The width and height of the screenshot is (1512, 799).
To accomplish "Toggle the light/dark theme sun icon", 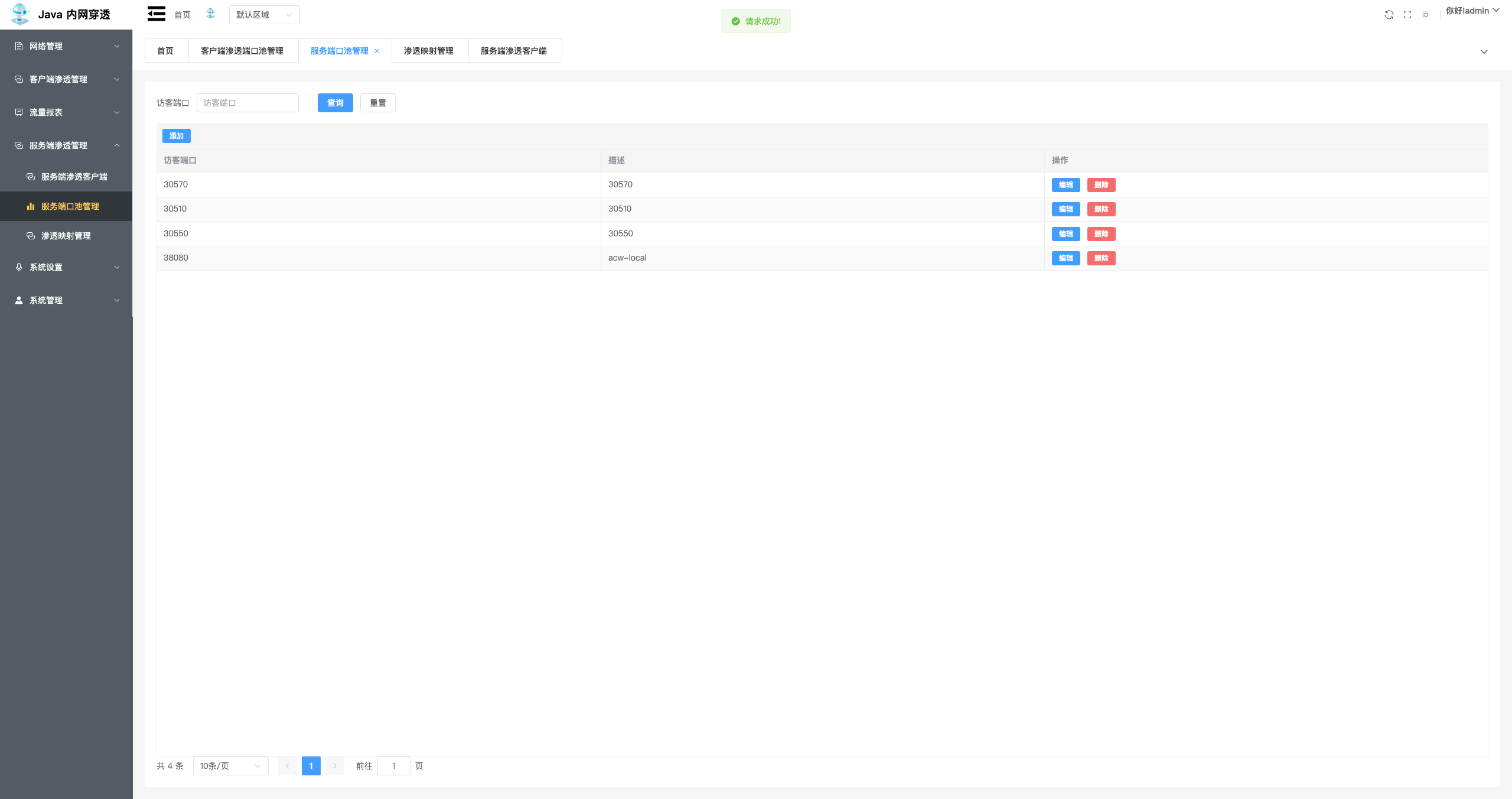I will pyautogui.click(x=1426, y=15).
